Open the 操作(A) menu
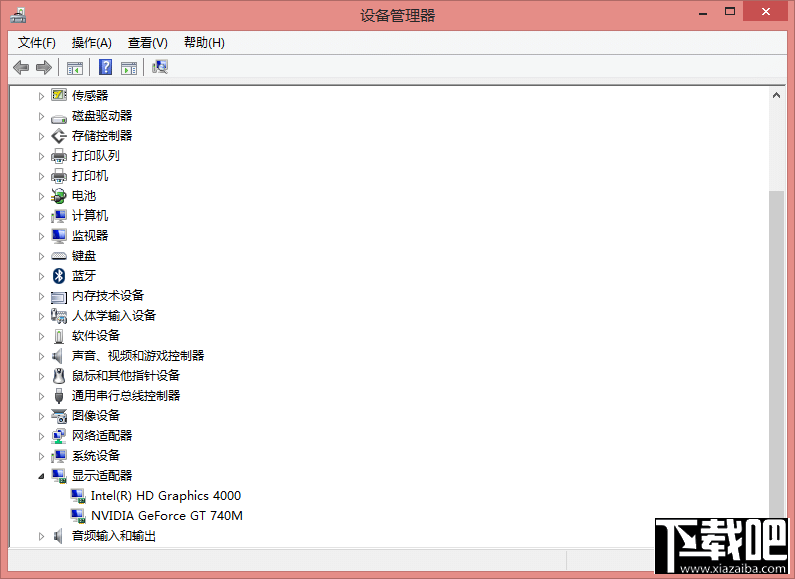Screen dimensions: 795x579 click(x=91, y=43)
